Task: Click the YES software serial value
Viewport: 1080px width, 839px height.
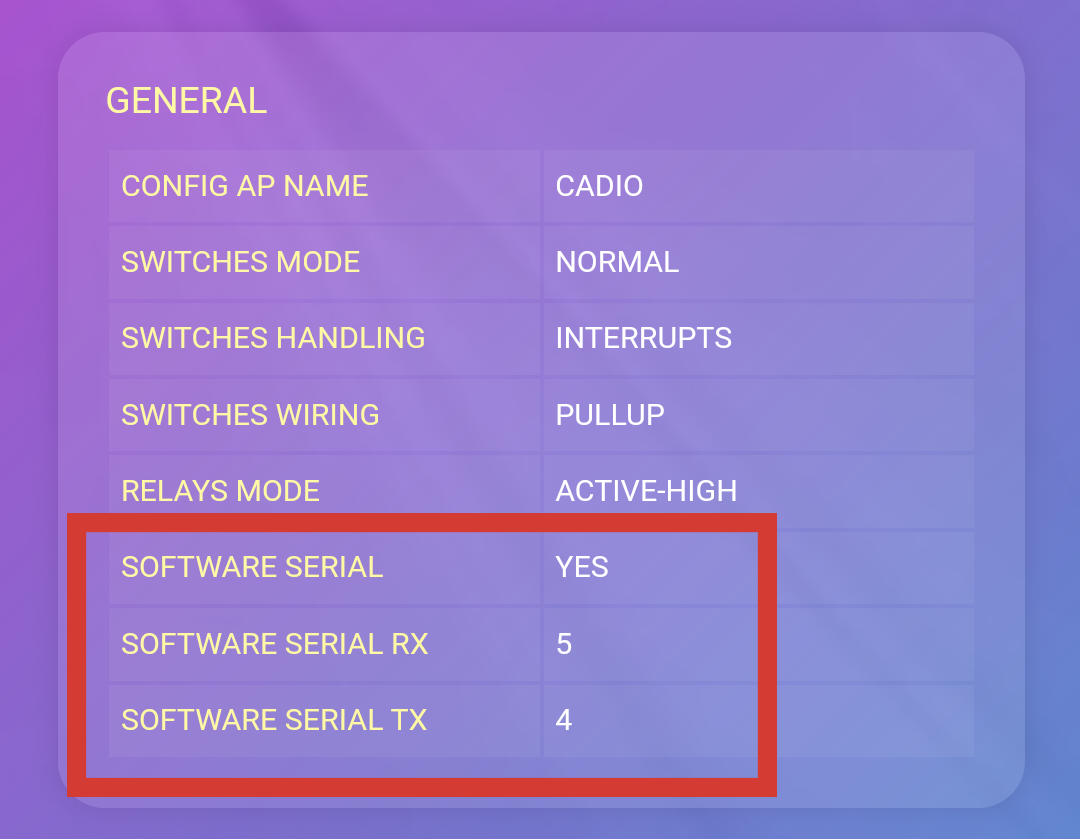Action: click(x=582, y=567)
